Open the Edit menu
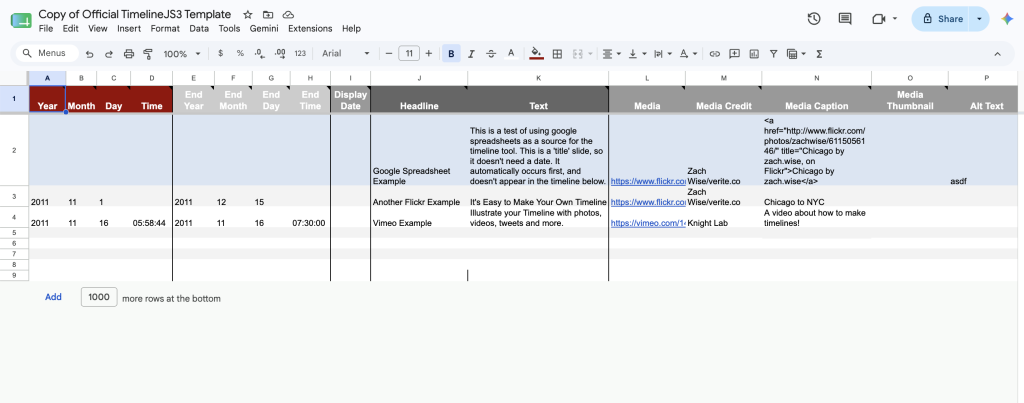1024x403 pixels. (71, 29)
